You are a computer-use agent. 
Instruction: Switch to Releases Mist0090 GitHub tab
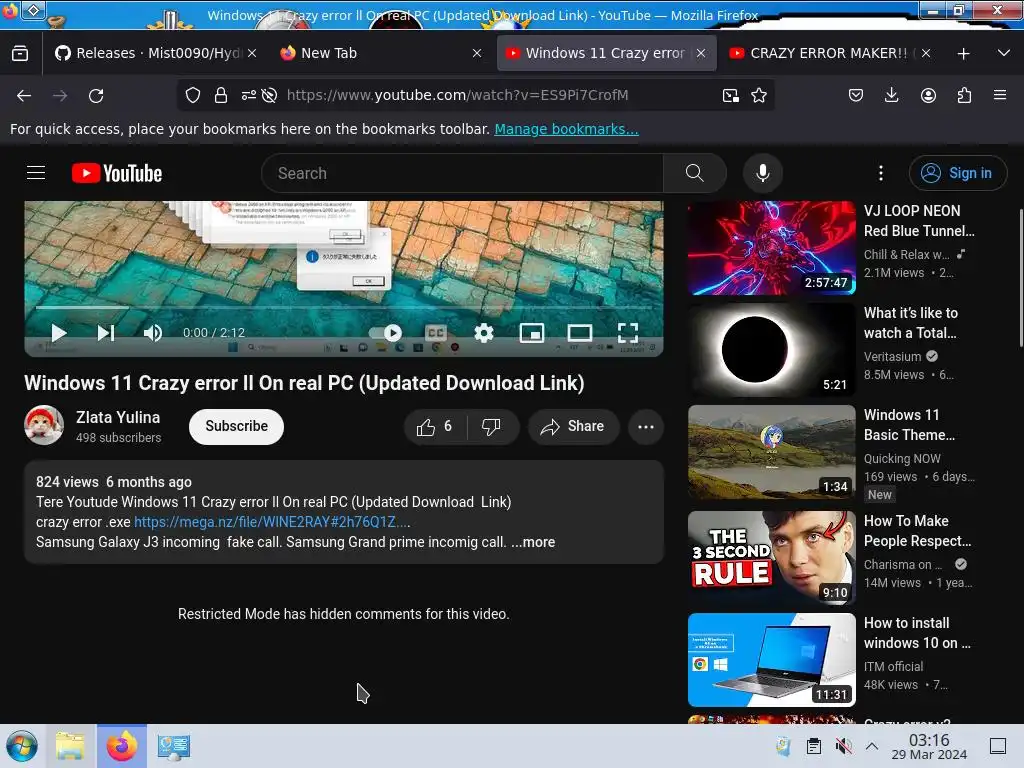pyautogui.click(x=151, y=53)
